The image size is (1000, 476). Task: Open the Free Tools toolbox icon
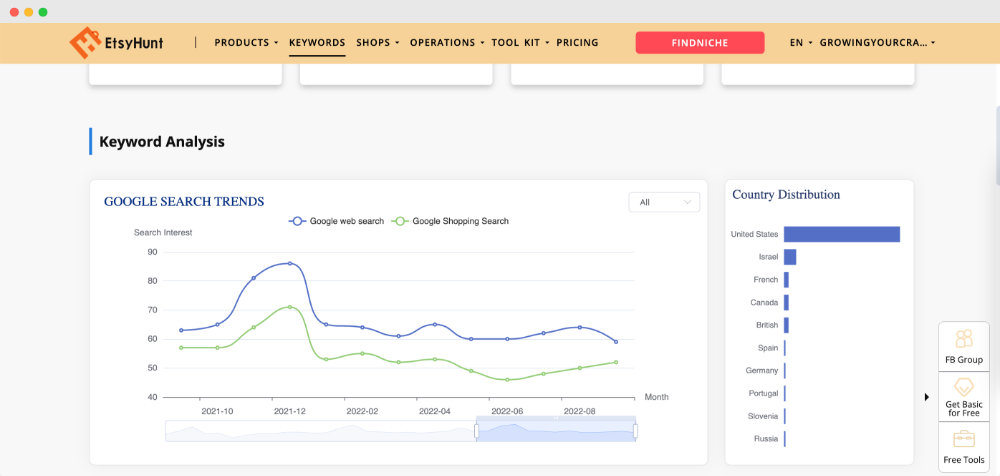pyautogui.click(x=964, y=439)
